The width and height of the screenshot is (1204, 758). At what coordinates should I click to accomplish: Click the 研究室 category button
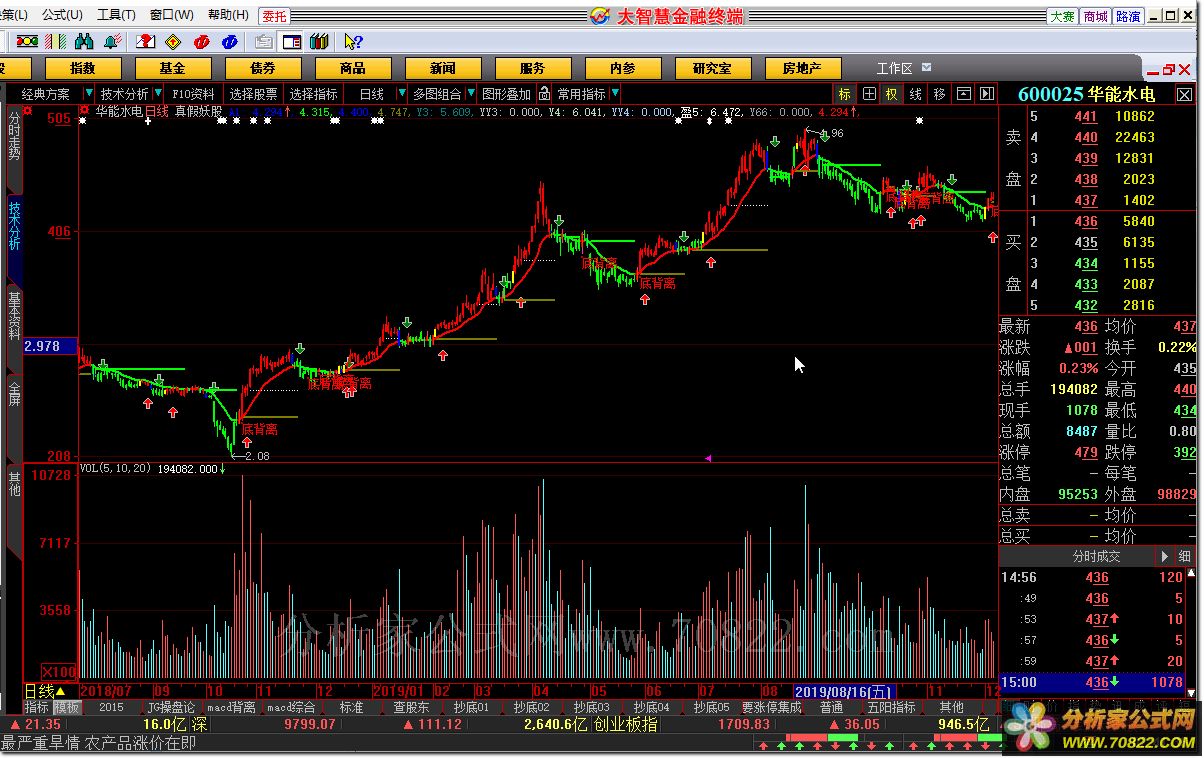(x=712, y=68)
